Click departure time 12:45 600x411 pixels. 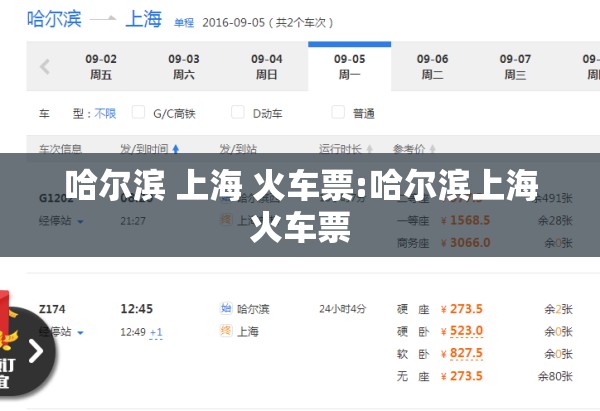[137, 309]
